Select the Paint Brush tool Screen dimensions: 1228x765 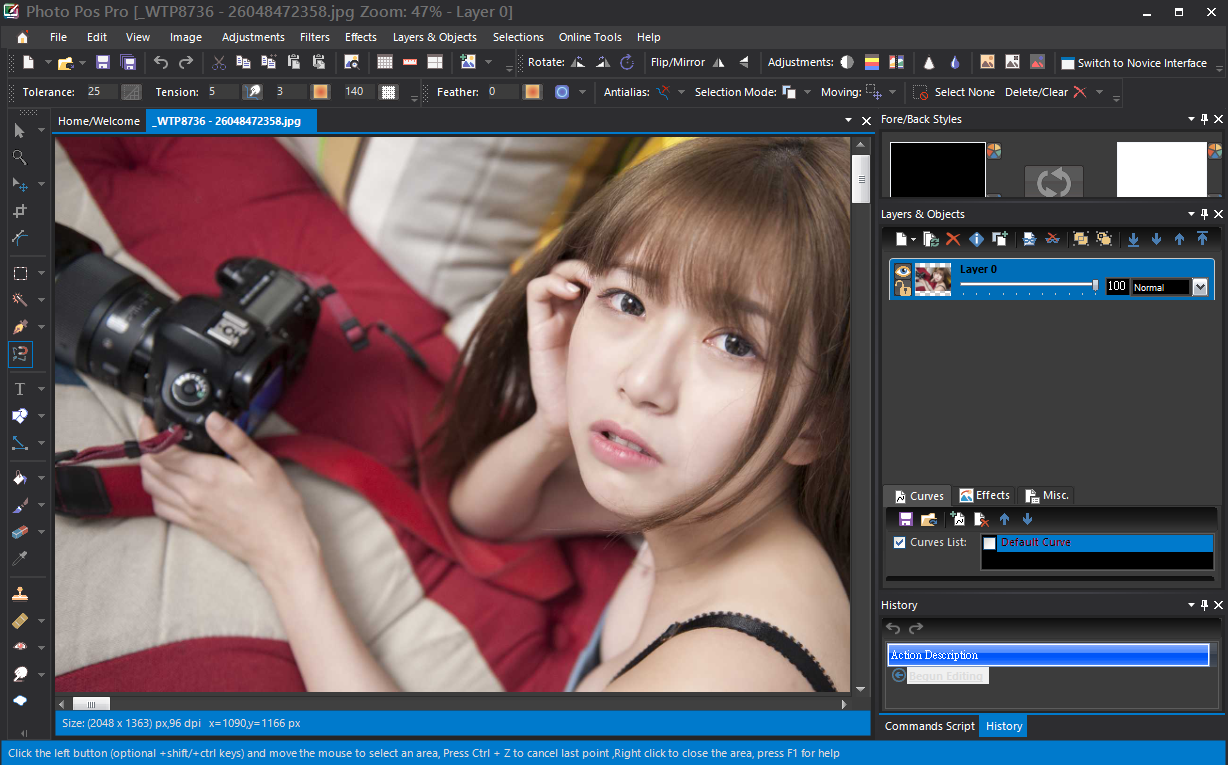point(19,506)
